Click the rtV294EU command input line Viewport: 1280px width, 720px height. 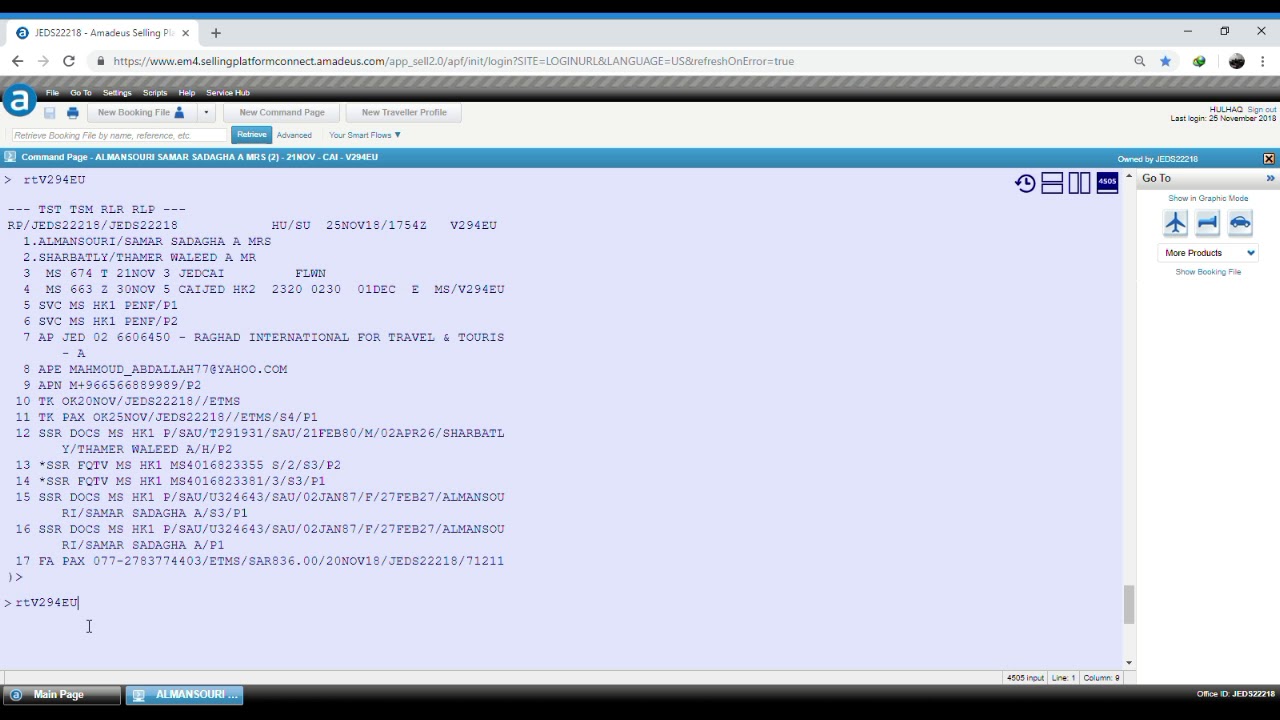[x=47, y=602]
